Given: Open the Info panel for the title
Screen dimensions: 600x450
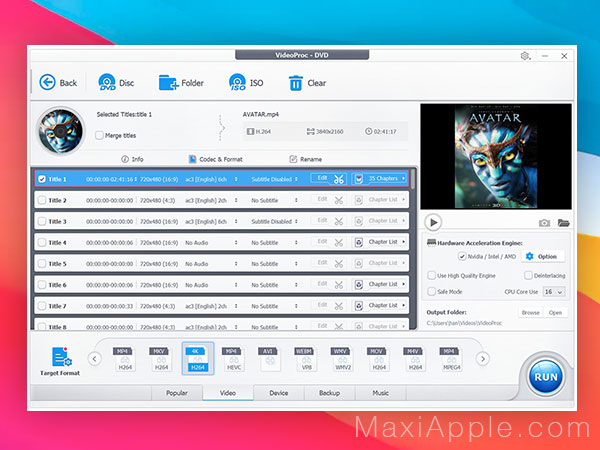Looking at the screenshot, I should (132, 159).
